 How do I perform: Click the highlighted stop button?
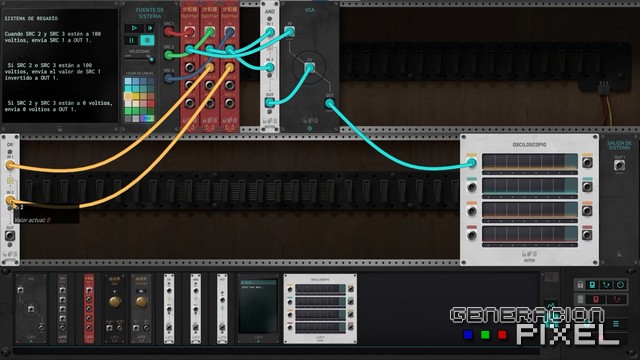click(x=147, y=40)
